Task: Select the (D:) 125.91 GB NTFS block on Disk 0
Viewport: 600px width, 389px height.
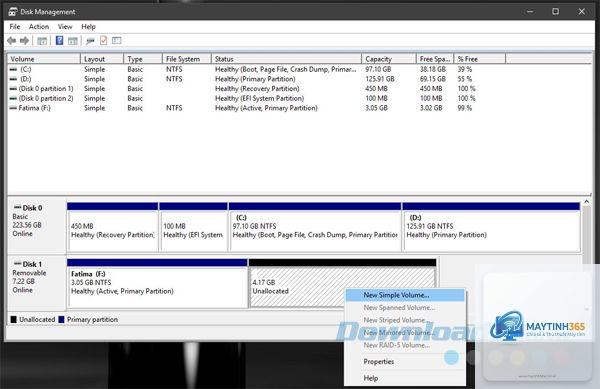Action: coord(492,227)
